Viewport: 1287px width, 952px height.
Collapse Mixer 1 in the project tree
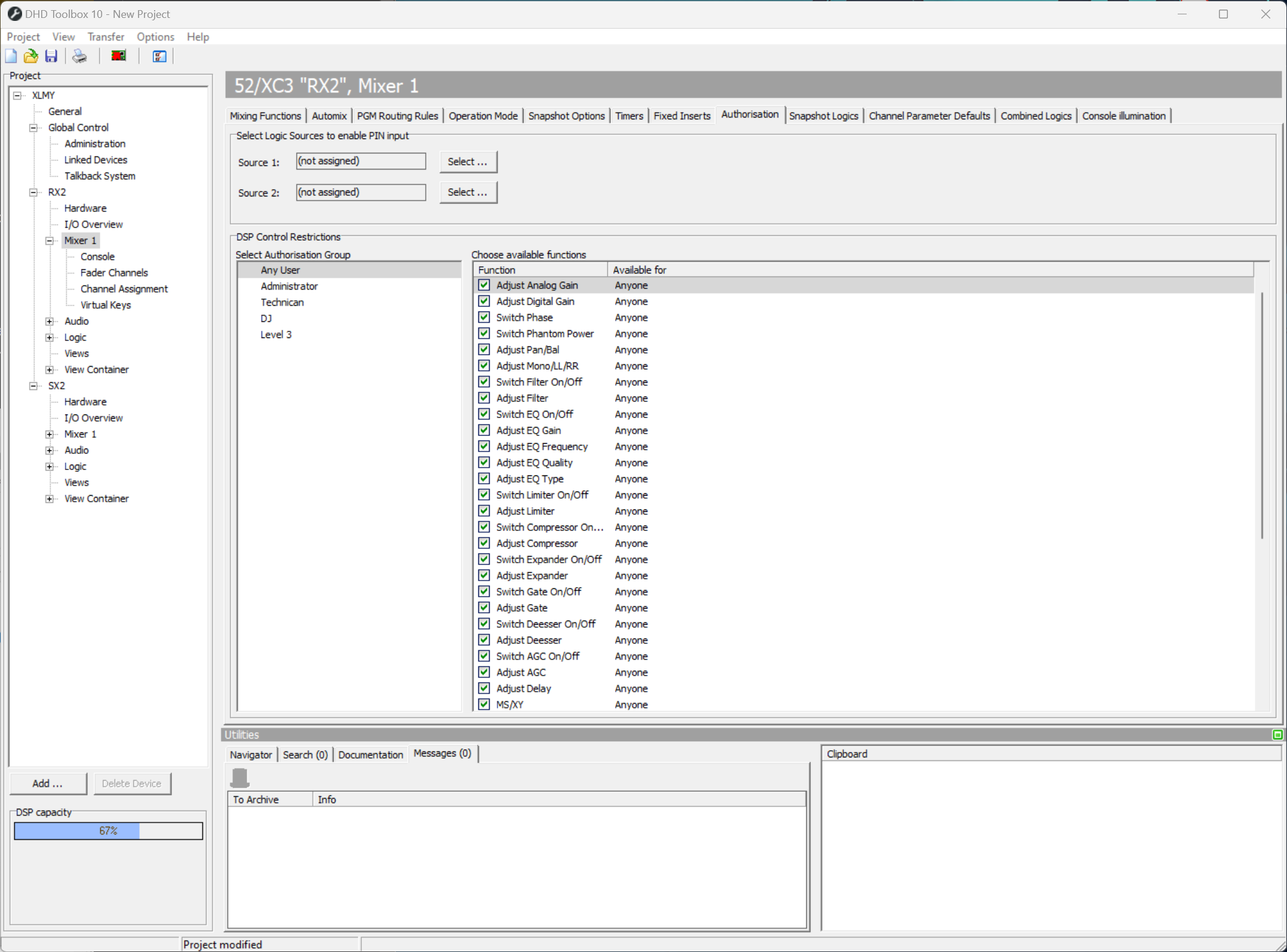50,240
